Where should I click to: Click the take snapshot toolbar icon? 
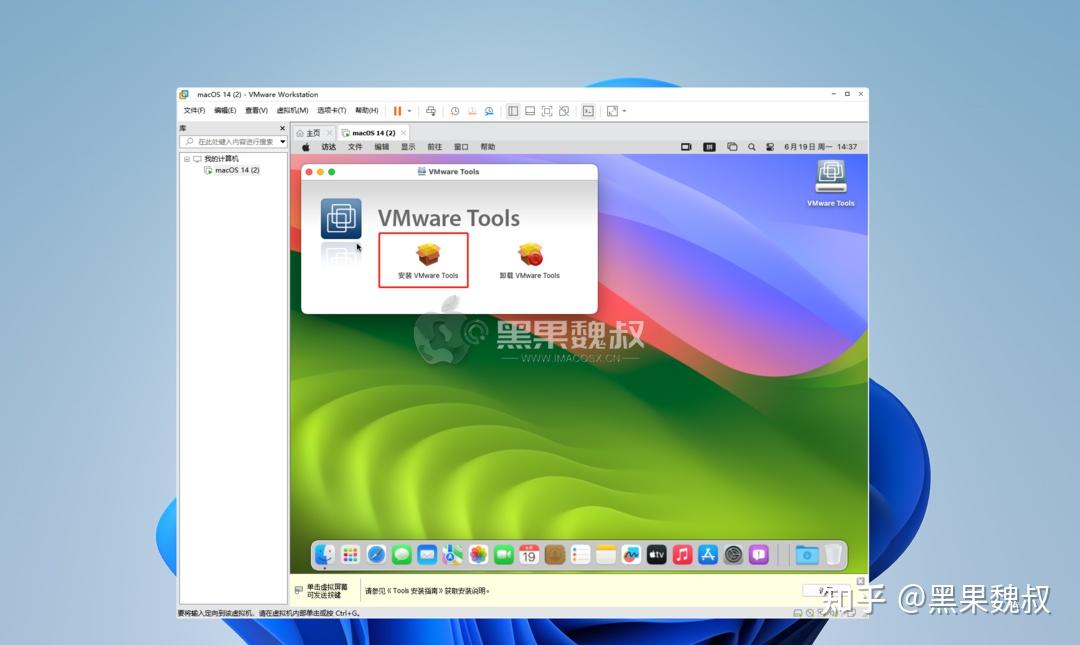(x=456, y=111)
